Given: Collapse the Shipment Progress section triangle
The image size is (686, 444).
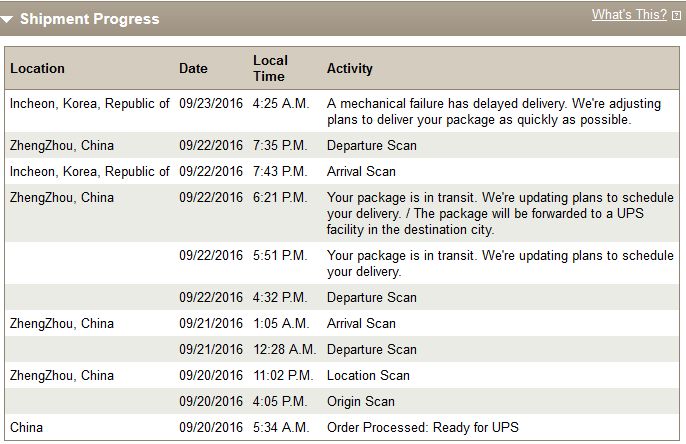Looking at the screenshot, I should coord(9,19).
